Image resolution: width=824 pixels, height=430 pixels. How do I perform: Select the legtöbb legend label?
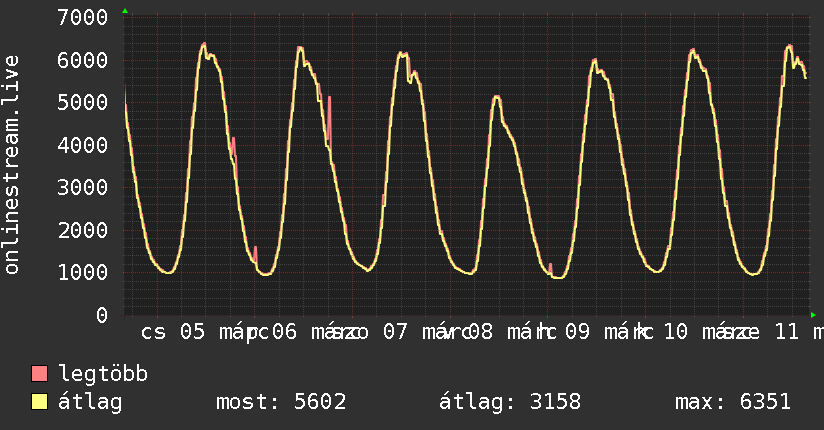(104, 374)
